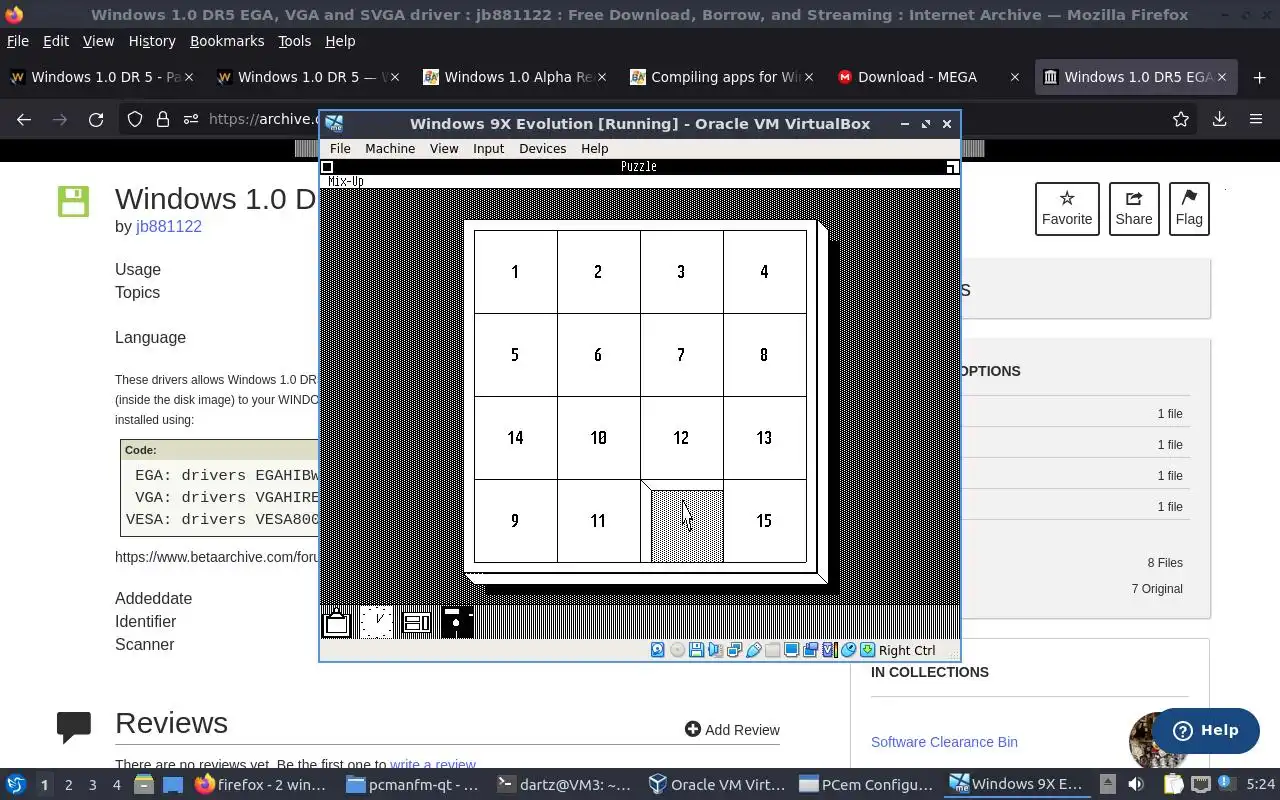The height and width of the screenshot is (800, 1280).
Task: Open uploader jb881122 profile link
Action: pos(169,226)
